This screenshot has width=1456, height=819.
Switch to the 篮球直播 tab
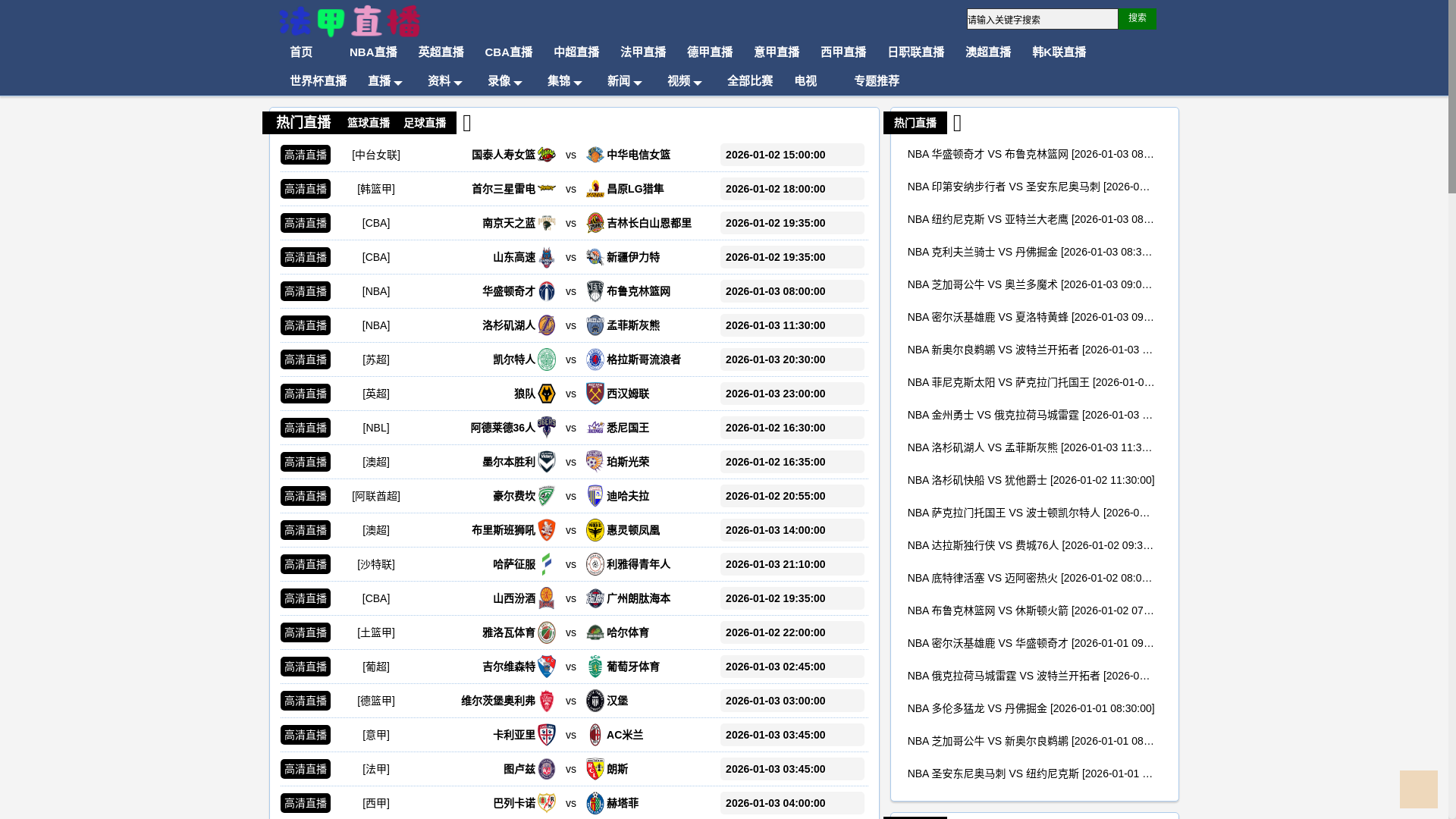[x=369, y=123]
